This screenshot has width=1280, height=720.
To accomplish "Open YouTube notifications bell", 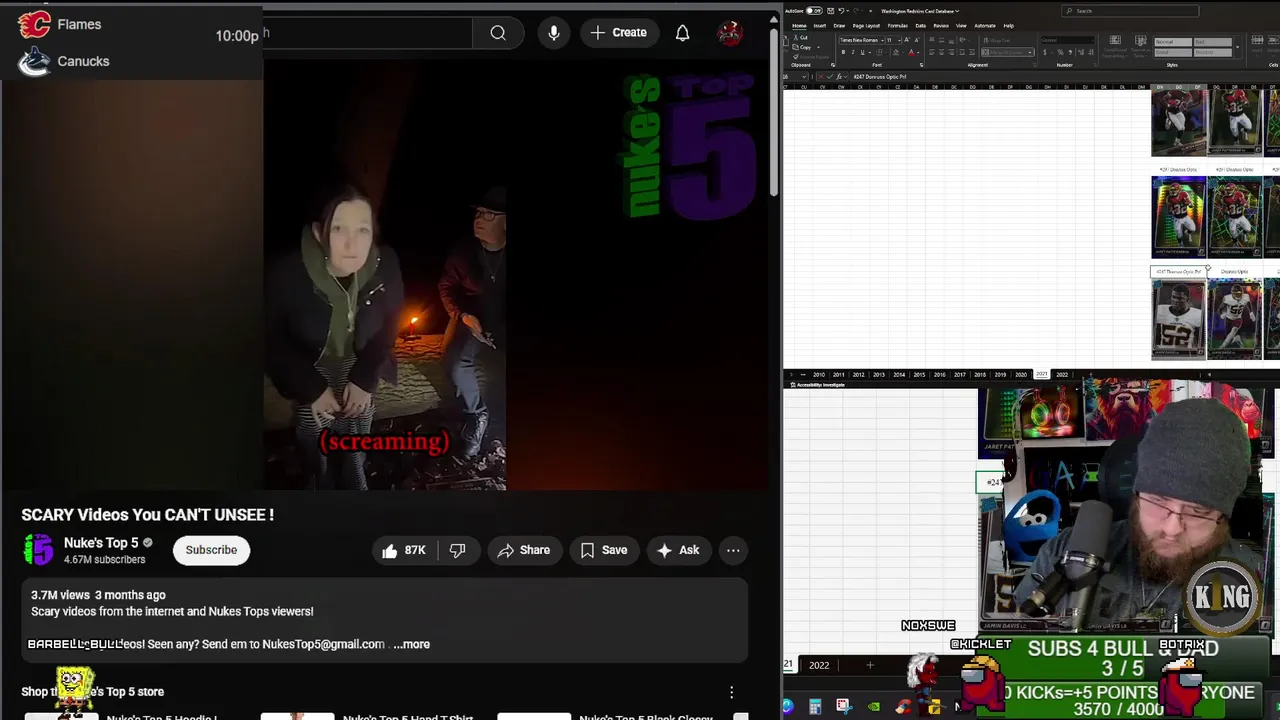I will (x=682, y=33).
